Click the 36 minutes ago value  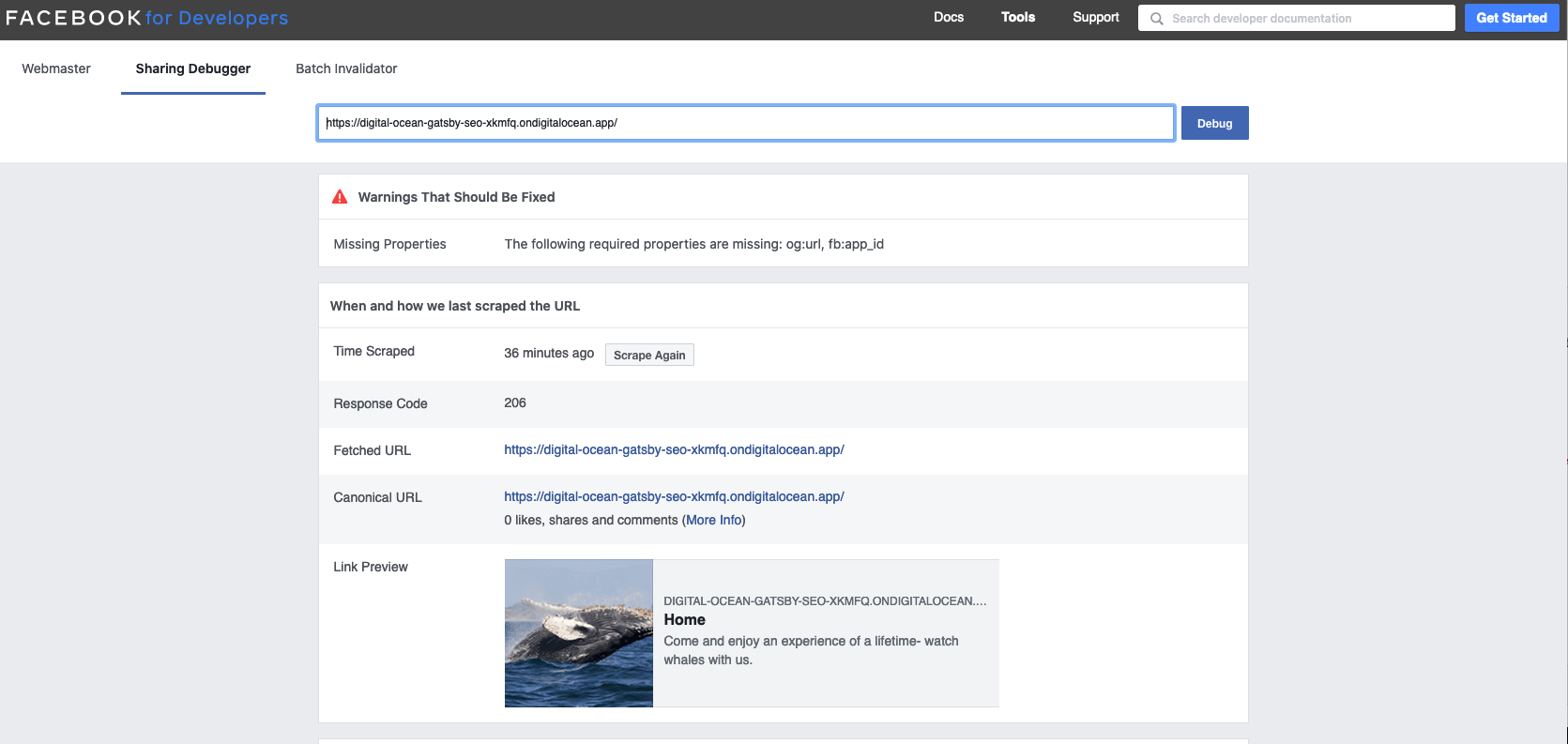(x=549, y=353)
